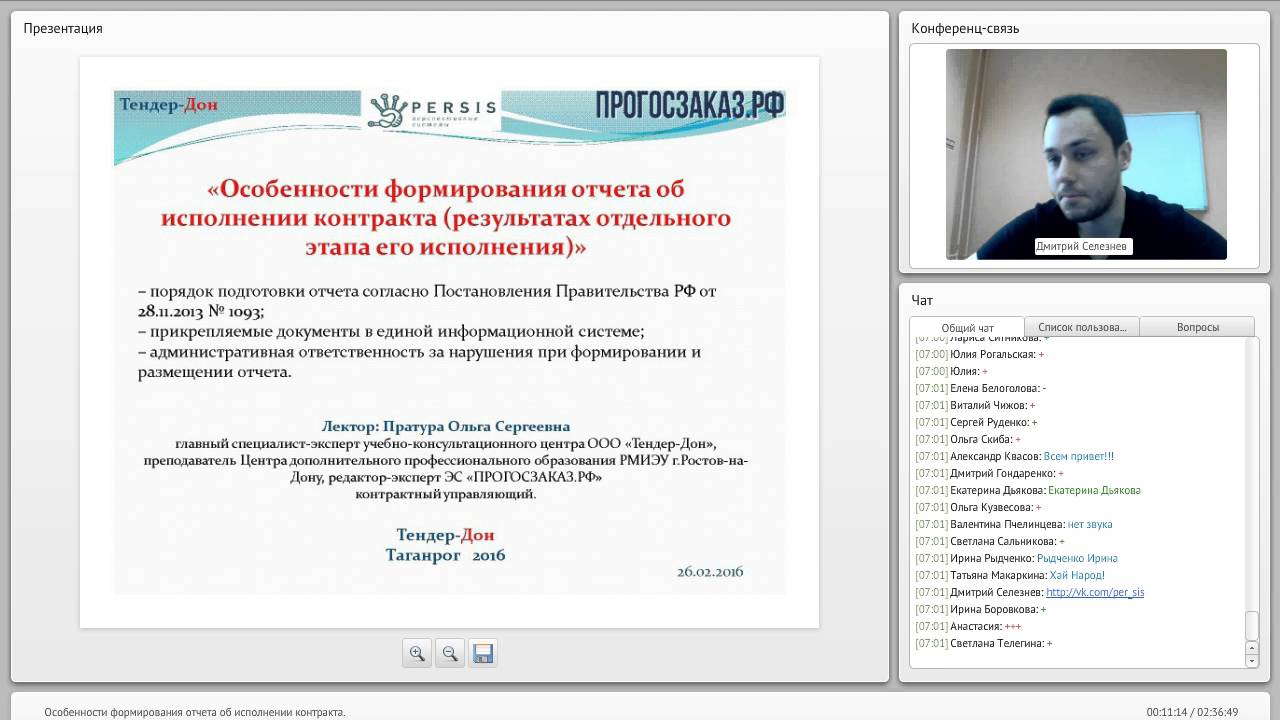
Task: Select the Светлана Сальникова chat message
Action: [990, 541]
